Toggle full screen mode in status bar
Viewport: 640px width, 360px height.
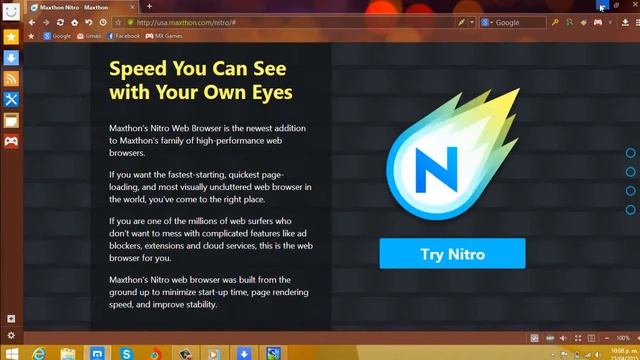click(578, 338)
